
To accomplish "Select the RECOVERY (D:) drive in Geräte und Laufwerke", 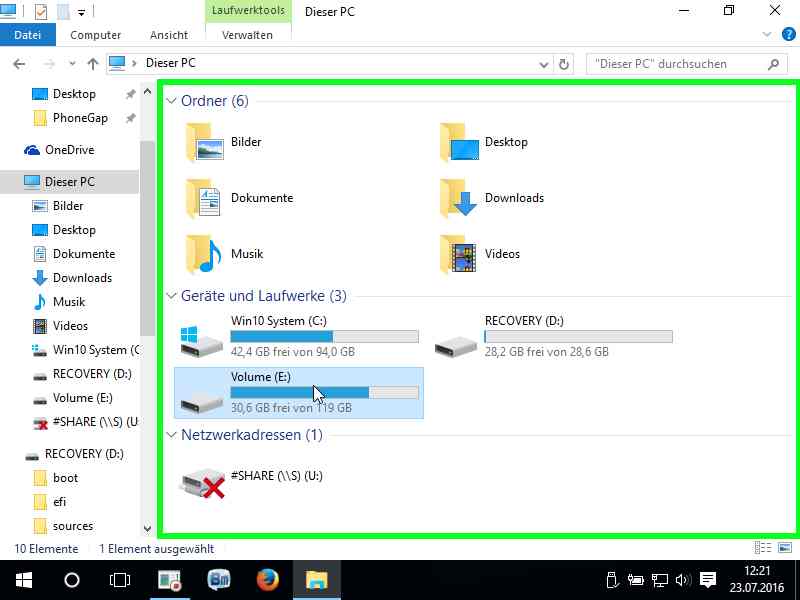I will [553, 336].
